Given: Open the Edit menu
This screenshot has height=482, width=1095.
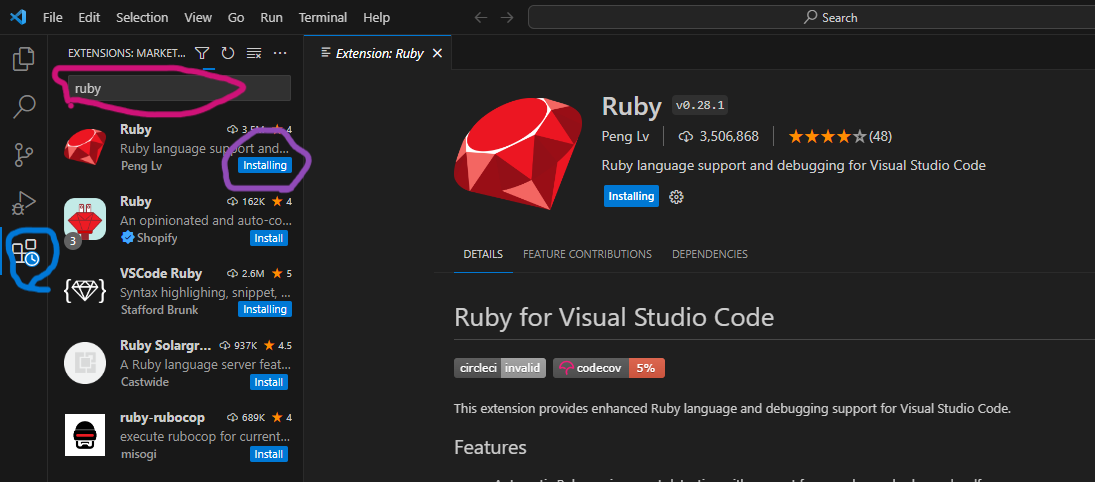Looking at the screenshot, I should click(x=89, y=17).
